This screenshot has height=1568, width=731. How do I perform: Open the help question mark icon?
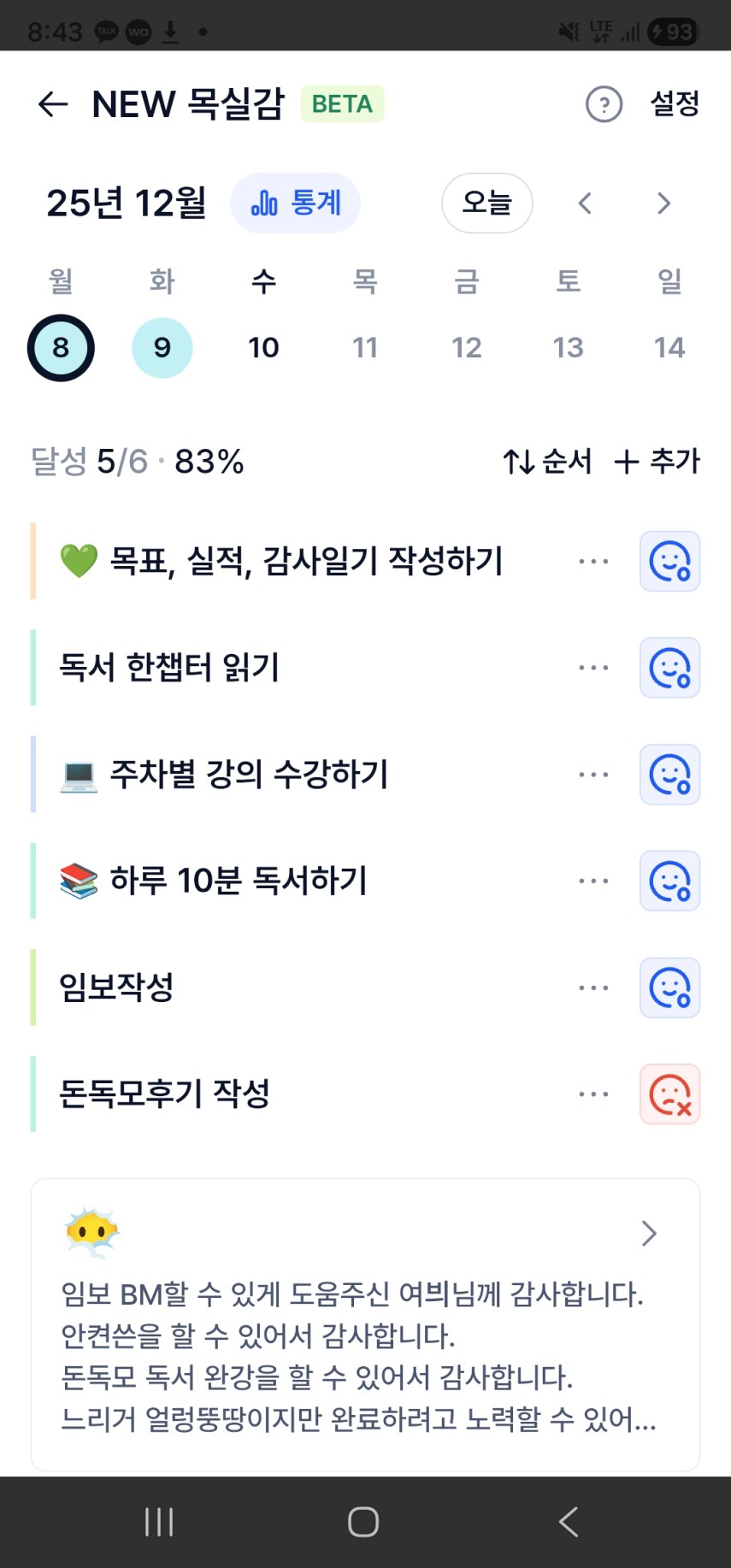(604, 104)
